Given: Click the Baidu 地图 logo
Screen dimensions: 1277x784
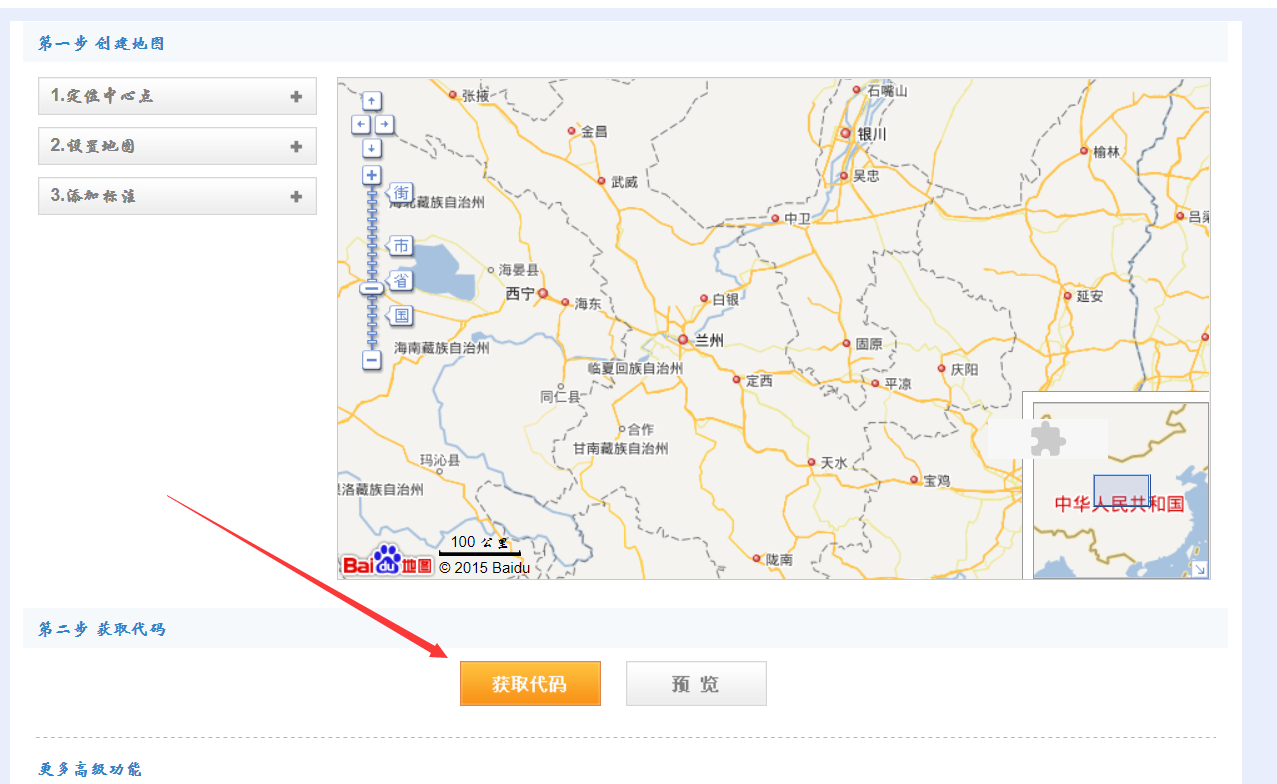Looking at the screenshot, I should pos(387,562).
